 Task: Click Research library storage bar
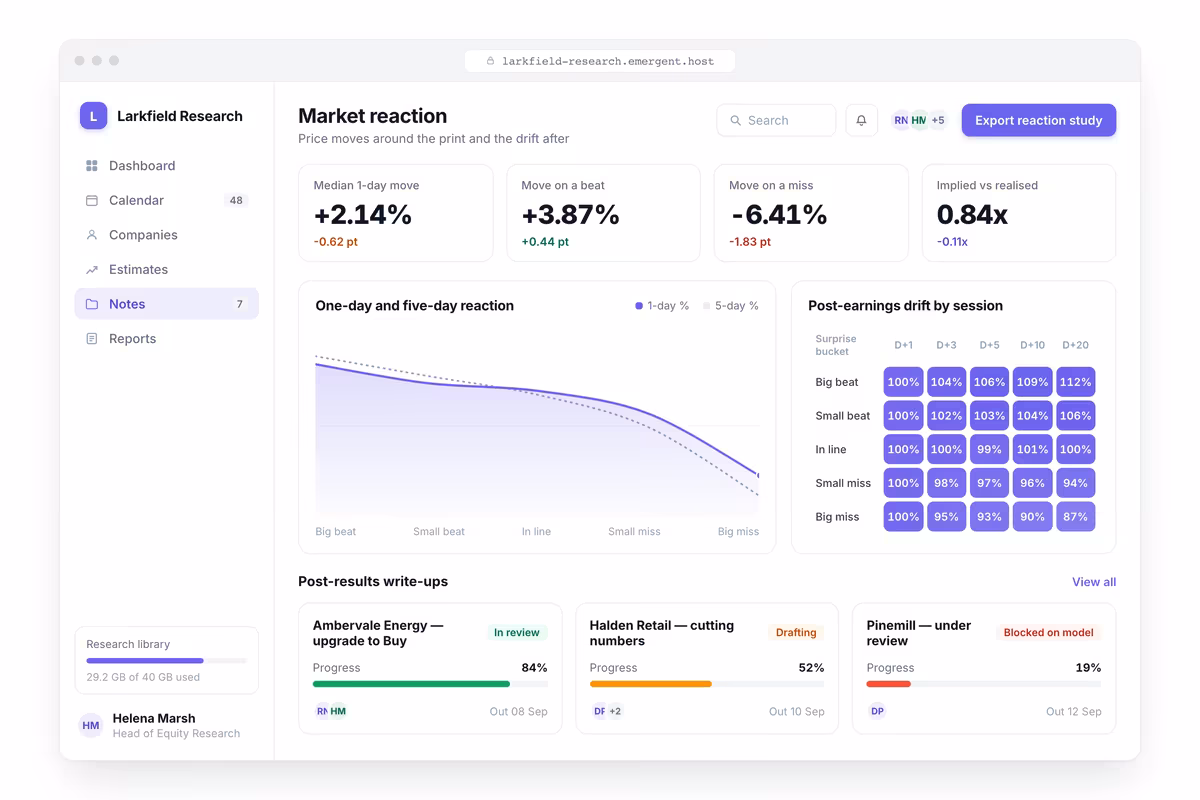(x=167, y=661)
